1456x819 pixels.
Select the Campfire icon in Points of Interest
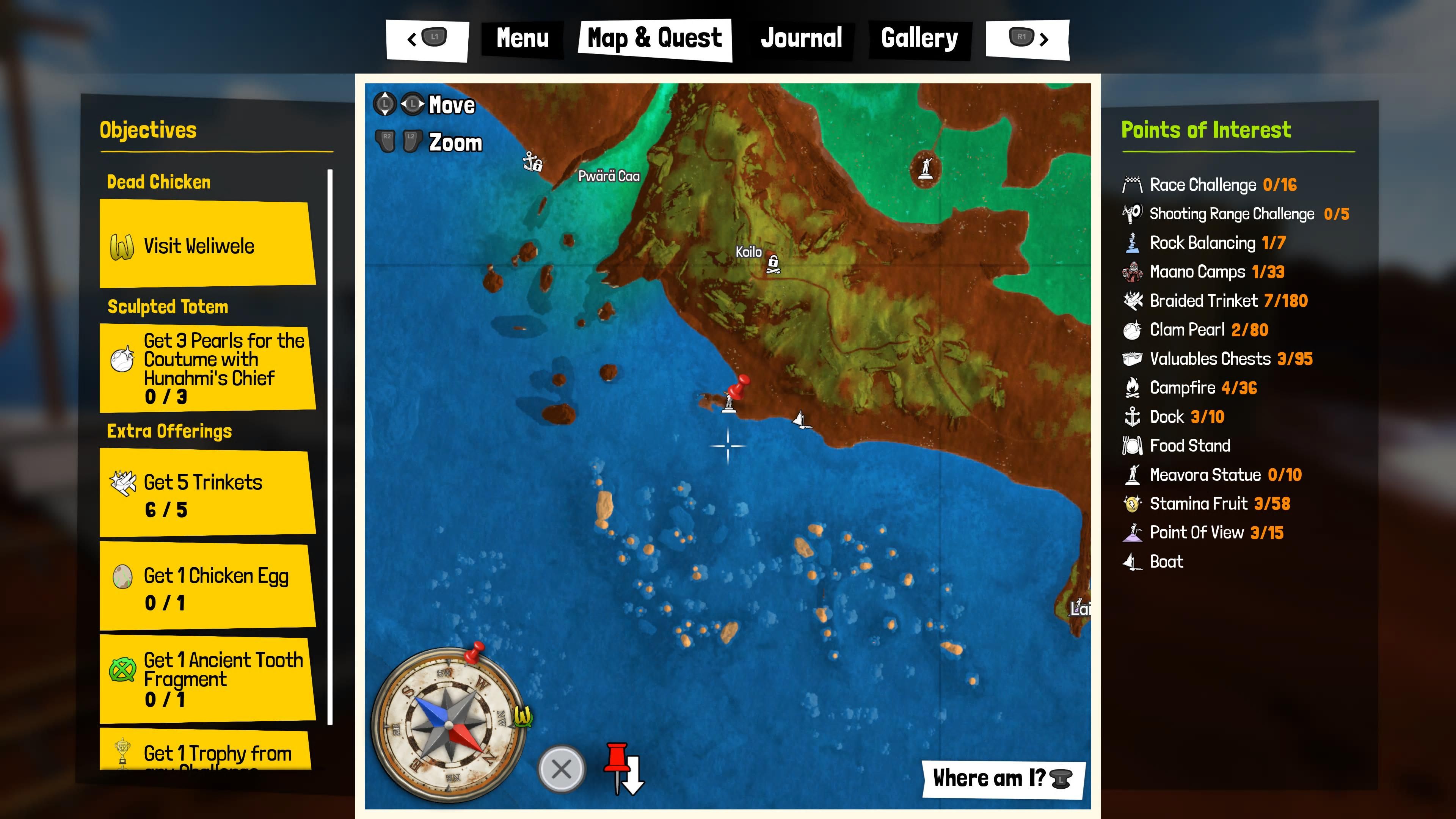[x=1132, y=388]
